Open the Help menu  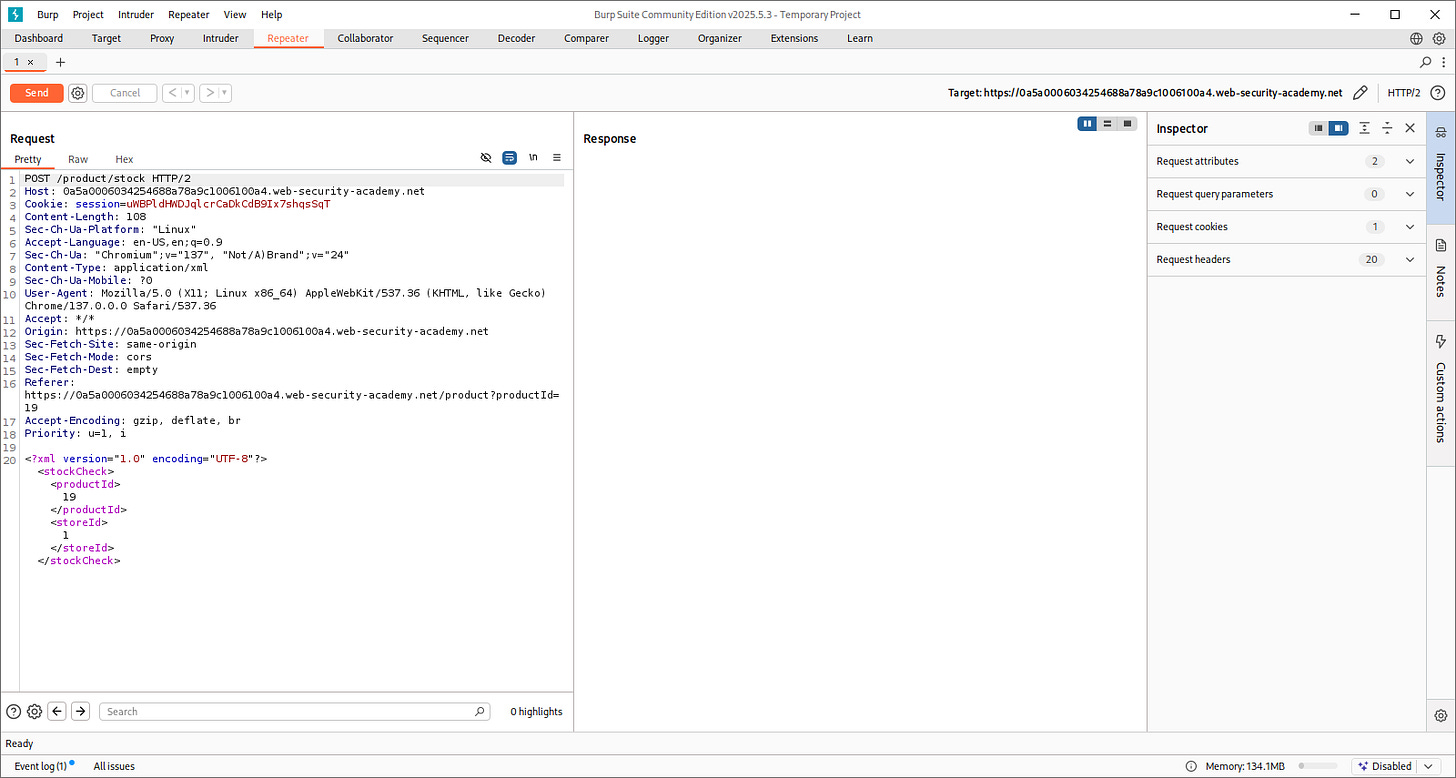point(271,14)
